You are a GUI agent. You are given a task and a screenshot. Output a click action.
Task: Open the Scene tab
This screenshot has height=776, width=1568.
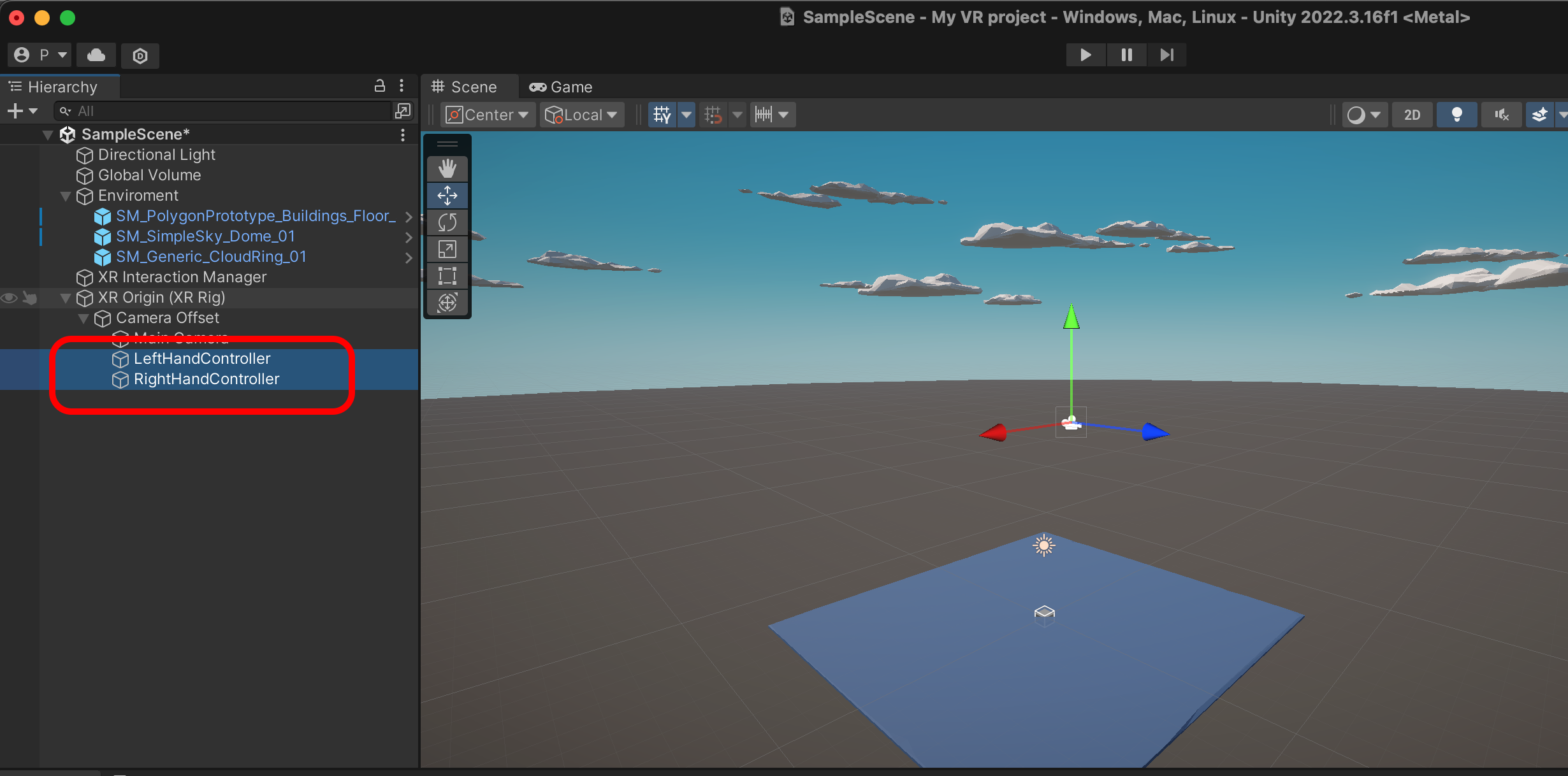point(465,87)
